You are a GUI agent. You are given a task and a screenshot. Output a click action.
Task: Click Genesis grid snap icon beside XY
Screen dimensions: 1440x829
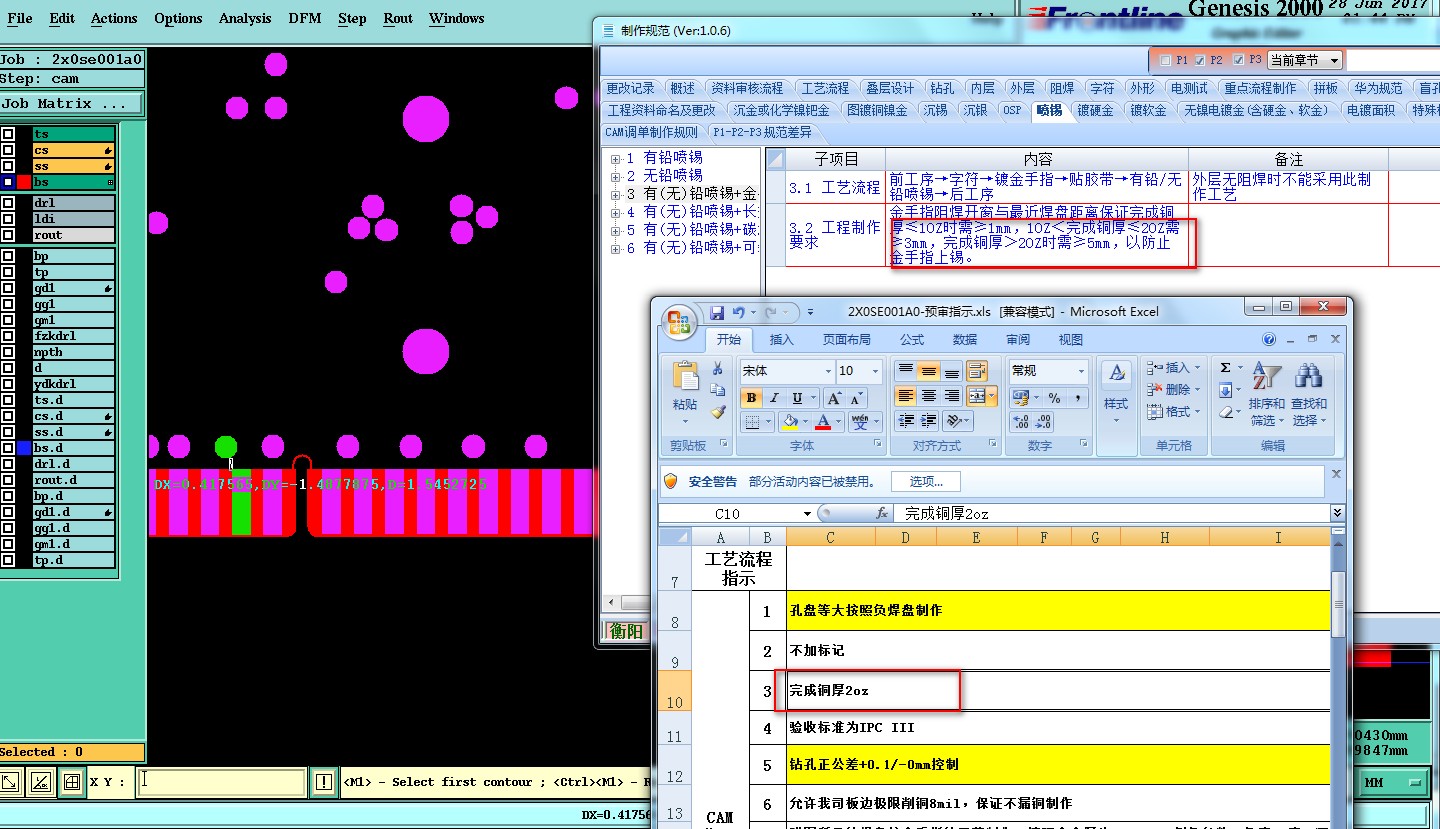71,782
